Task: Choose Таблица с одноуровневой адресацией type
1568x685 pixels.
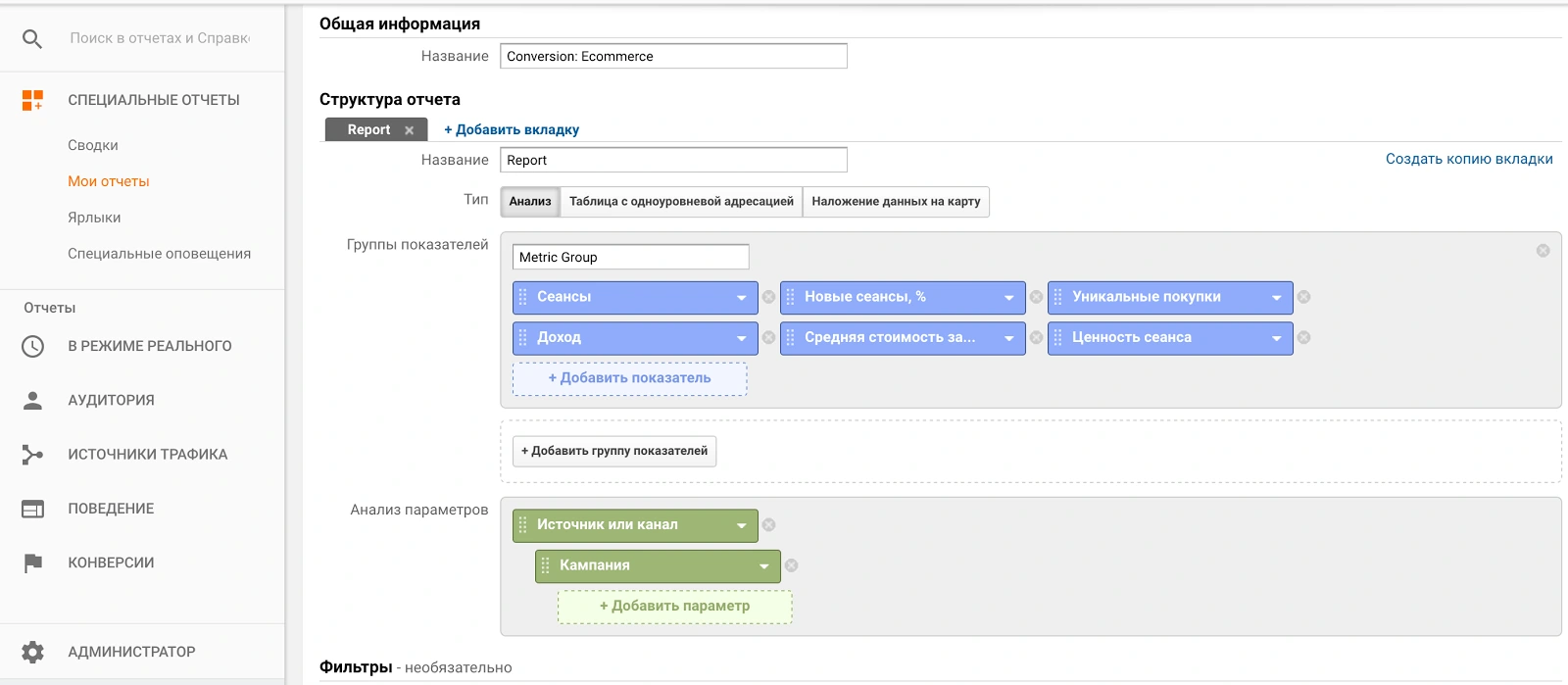Action: (x=681, y=202)
